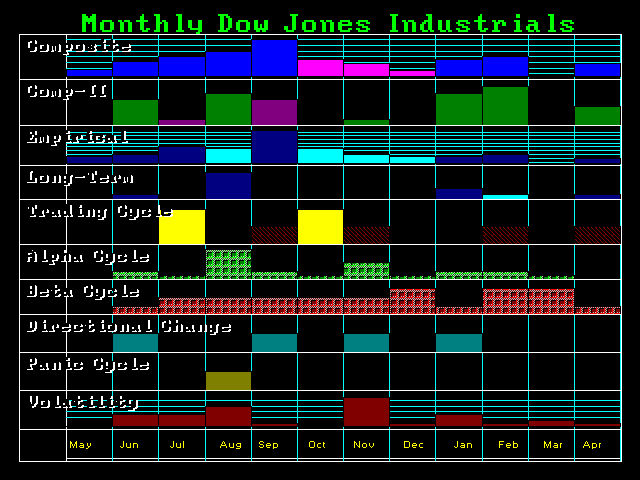Viewport: 640px width, 480px height.
Task: Click the blue Composite bar for February
Action: pyautogui.click(x=505, y=67)
